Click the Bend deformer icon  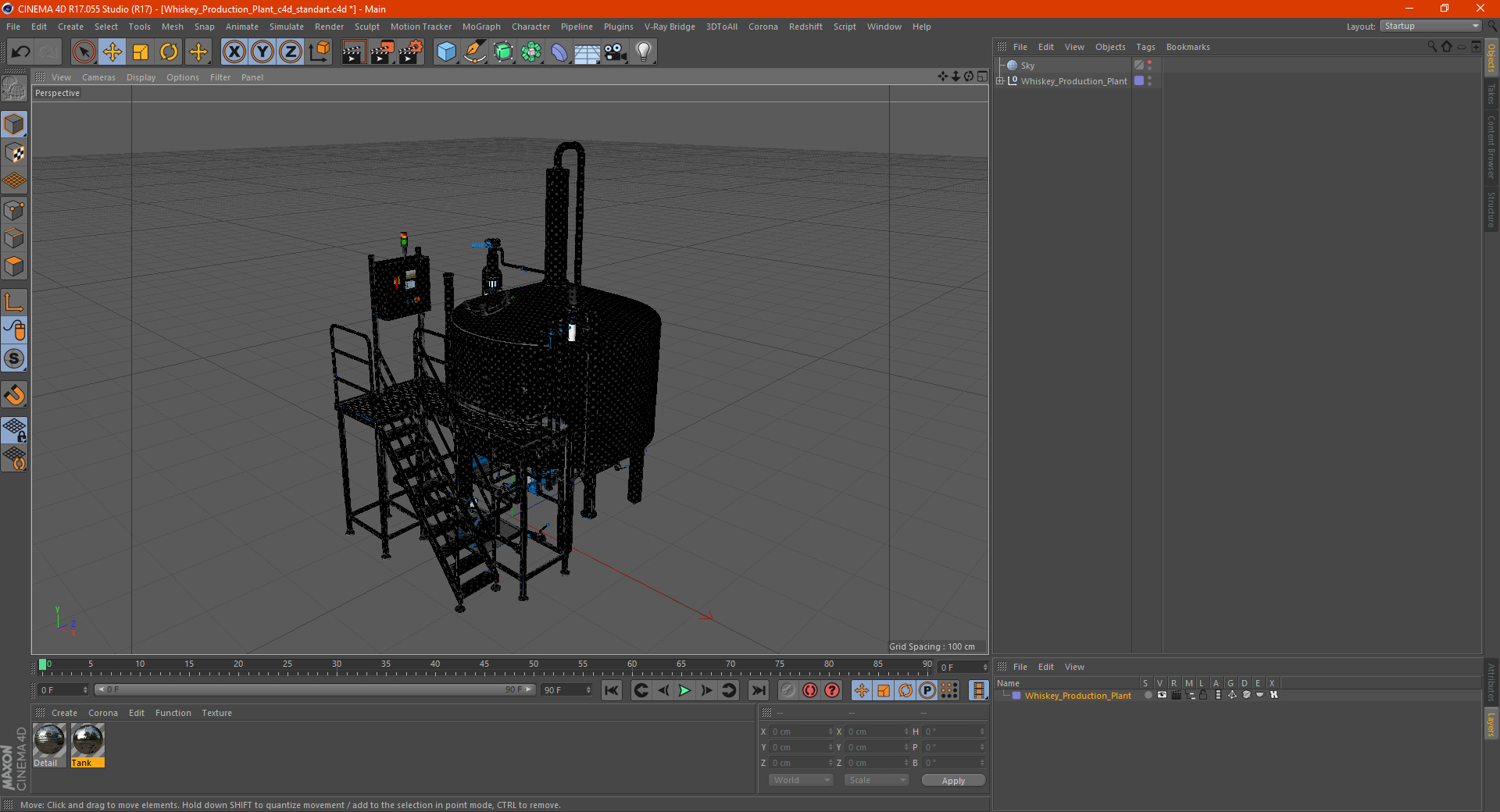coord(559,52)
